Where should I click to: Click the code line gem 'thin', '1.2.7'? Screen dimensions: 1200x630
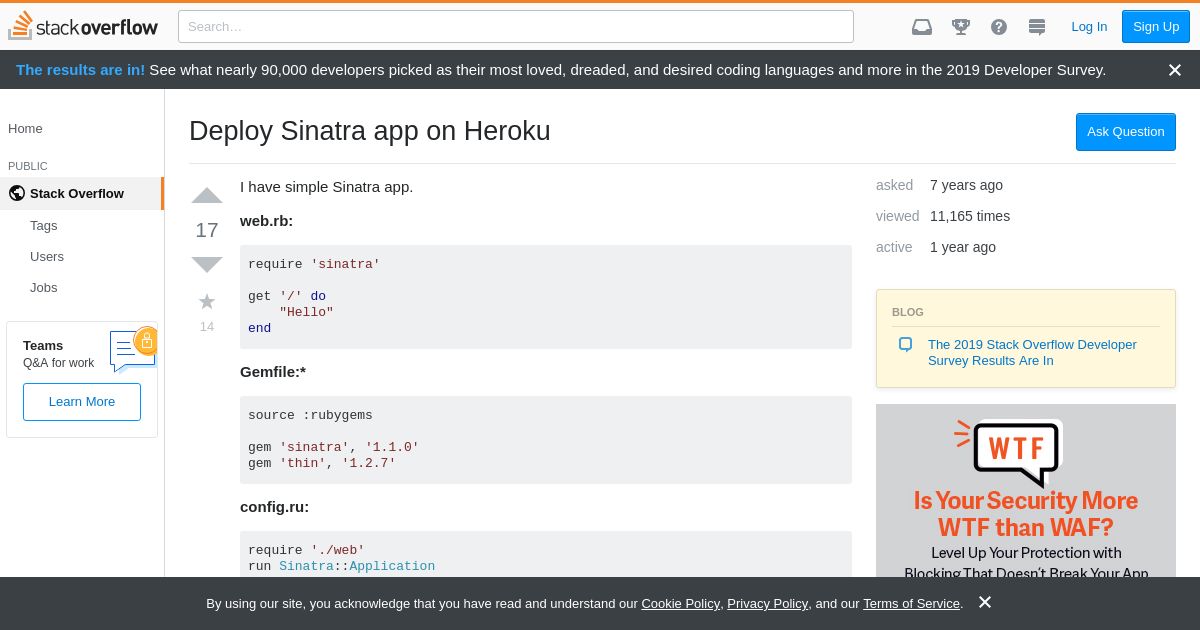322,463
